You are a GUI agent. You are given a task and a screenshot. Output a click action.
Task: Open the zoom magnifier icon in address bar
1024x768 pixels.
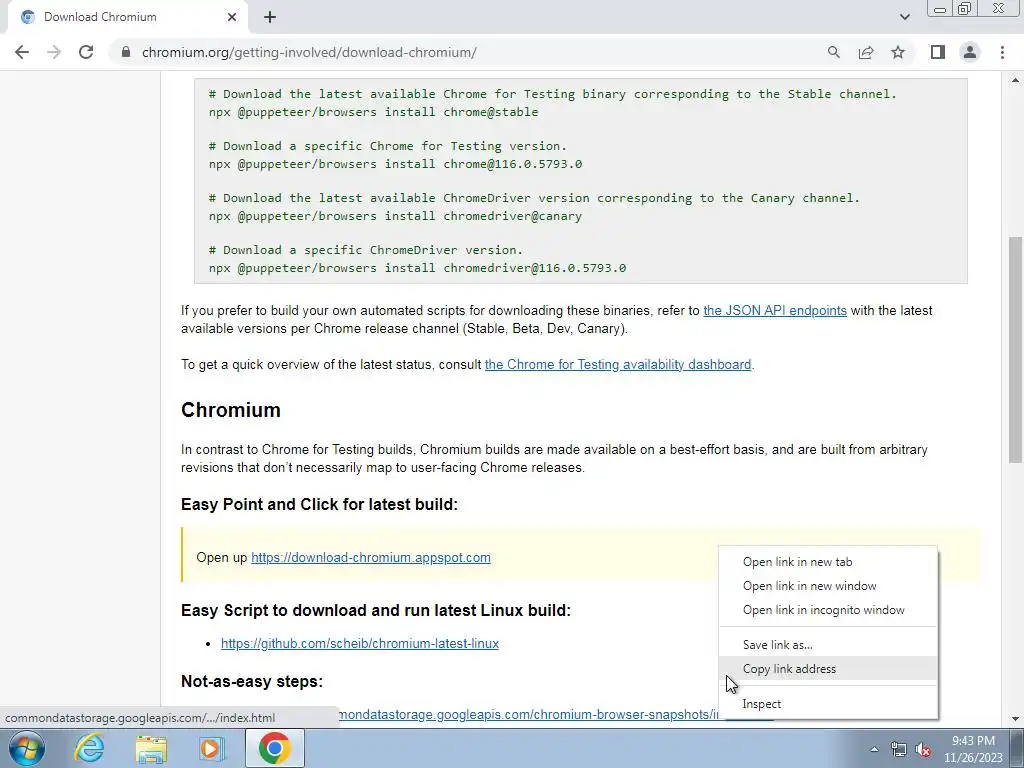pyautogui.click(x=833, y=52)
